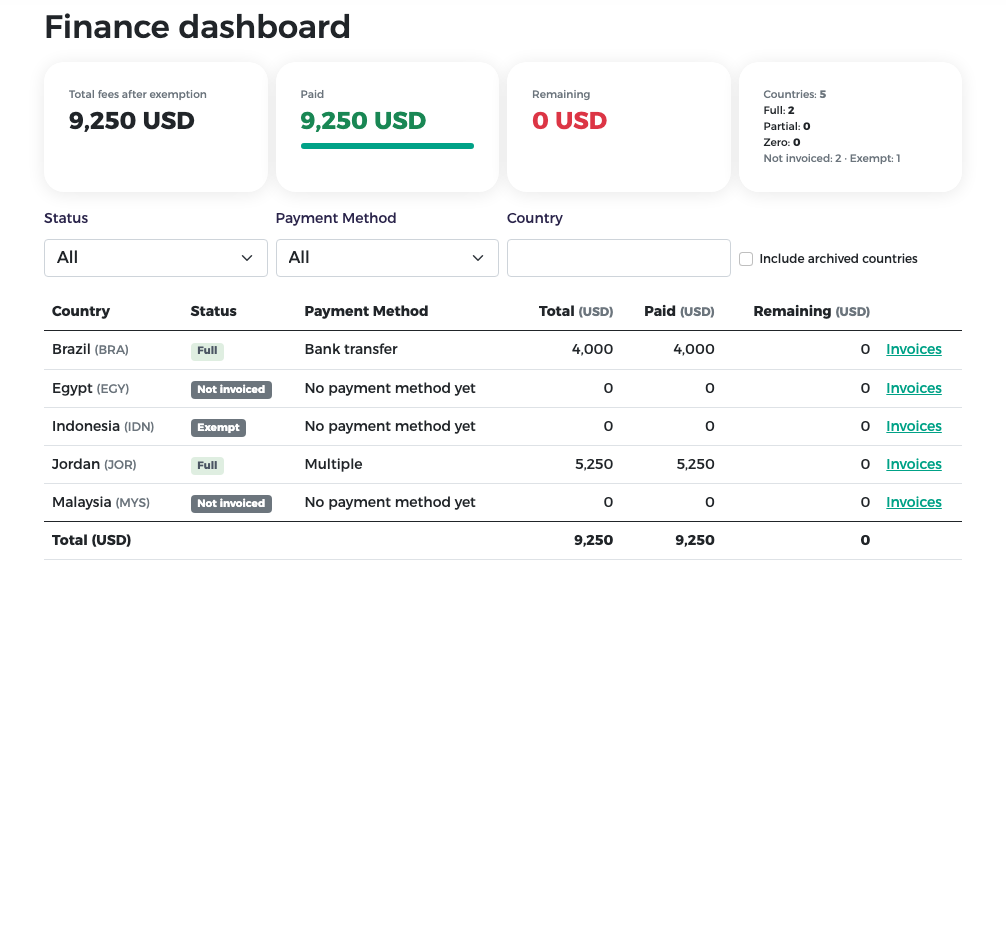This screenshot has width=1006, height=933.
Task: Click the Not invoiced badge for Egypt
Action: click(231, 389)
